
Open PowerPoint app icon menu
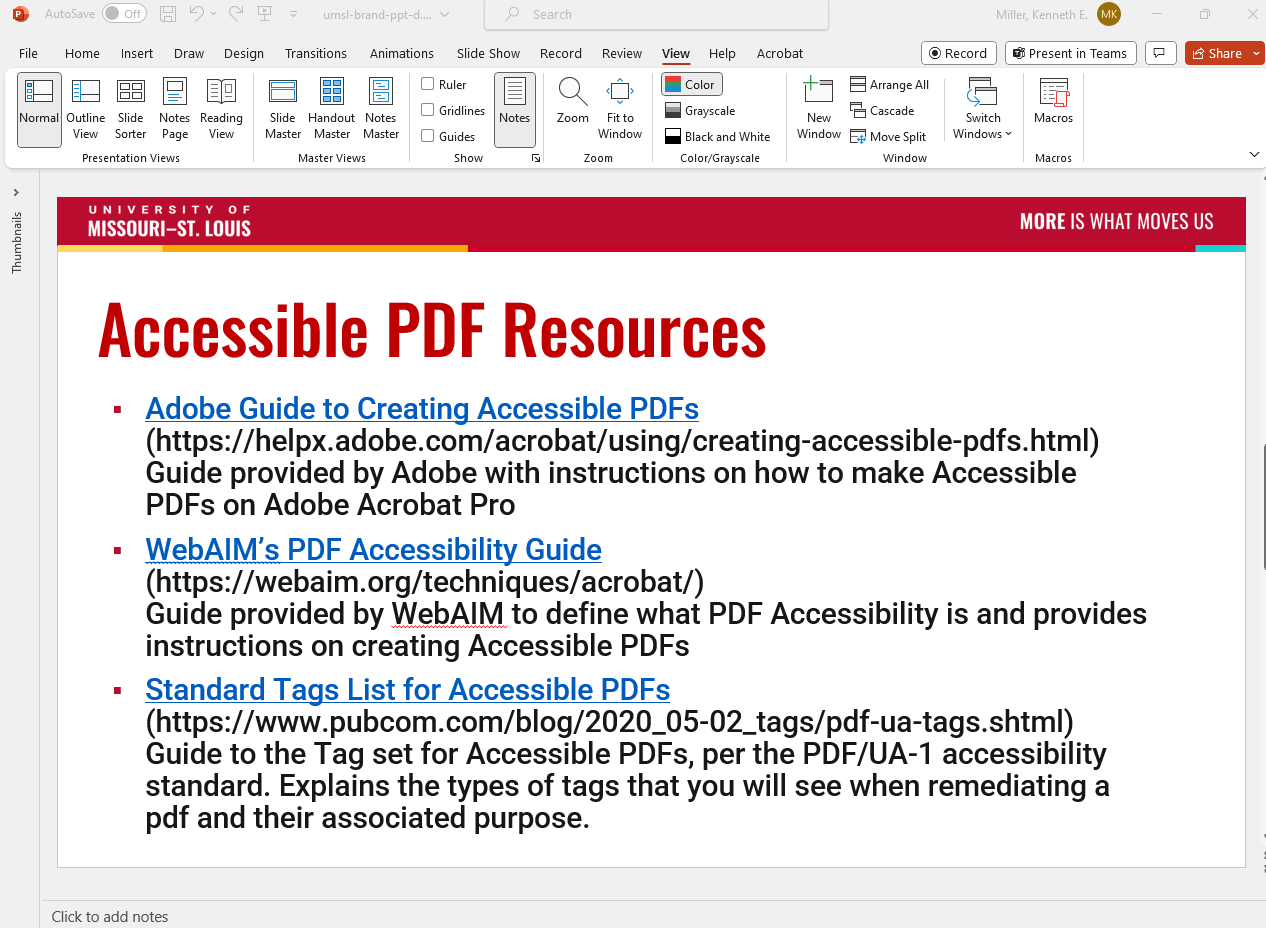click(x=19, y=14)
